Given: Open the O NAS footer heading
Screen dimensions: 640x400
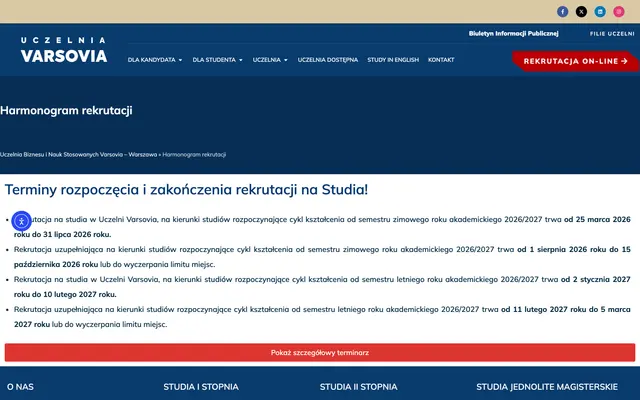Looking at the screenshot, I should tap(20, 387).
